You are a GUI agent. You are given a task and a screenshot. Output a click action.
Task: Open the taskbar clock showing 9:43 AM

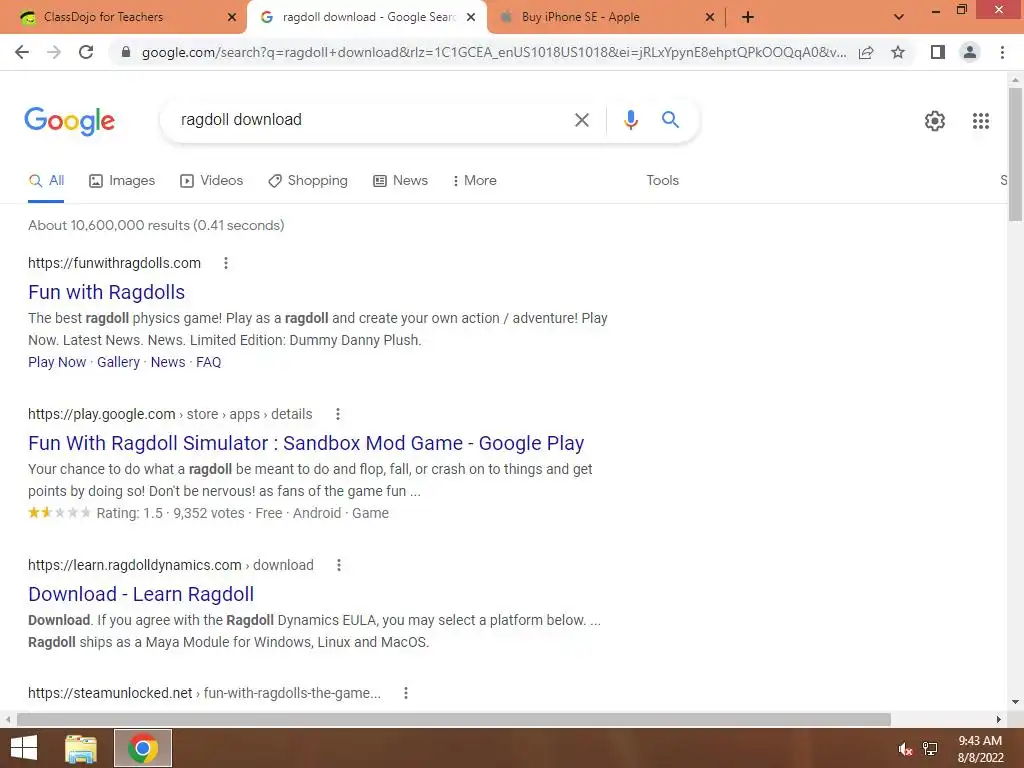(980, 749)
